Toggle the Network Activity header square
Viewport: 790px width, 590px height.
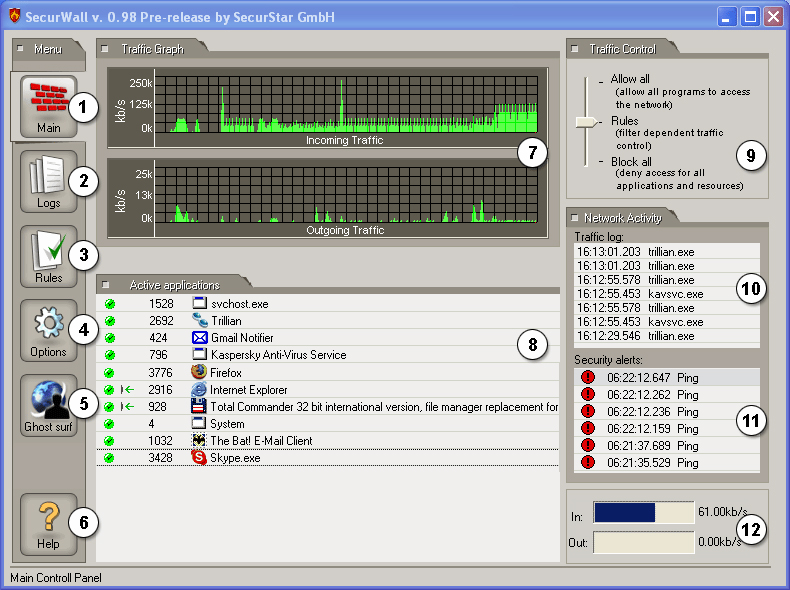tap(574, 218)
